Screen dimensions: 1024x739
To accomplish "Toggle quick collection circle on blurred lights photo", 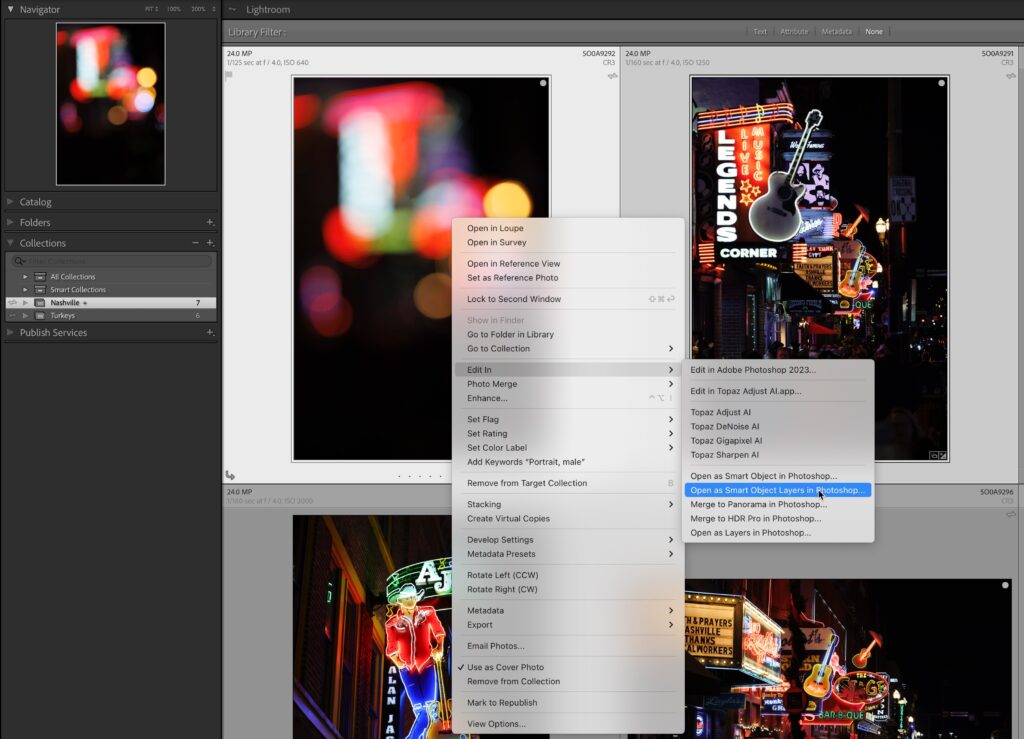I will tap(543, 84).
